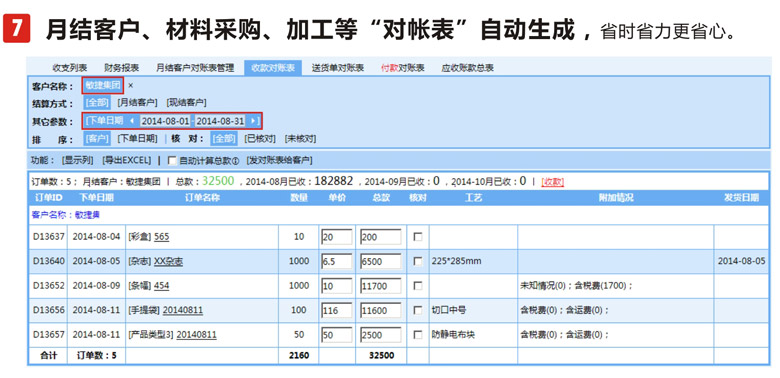Check 核对 box for order D13637
The width and height of the screenshot is (780, 378).
click(418, 237)
